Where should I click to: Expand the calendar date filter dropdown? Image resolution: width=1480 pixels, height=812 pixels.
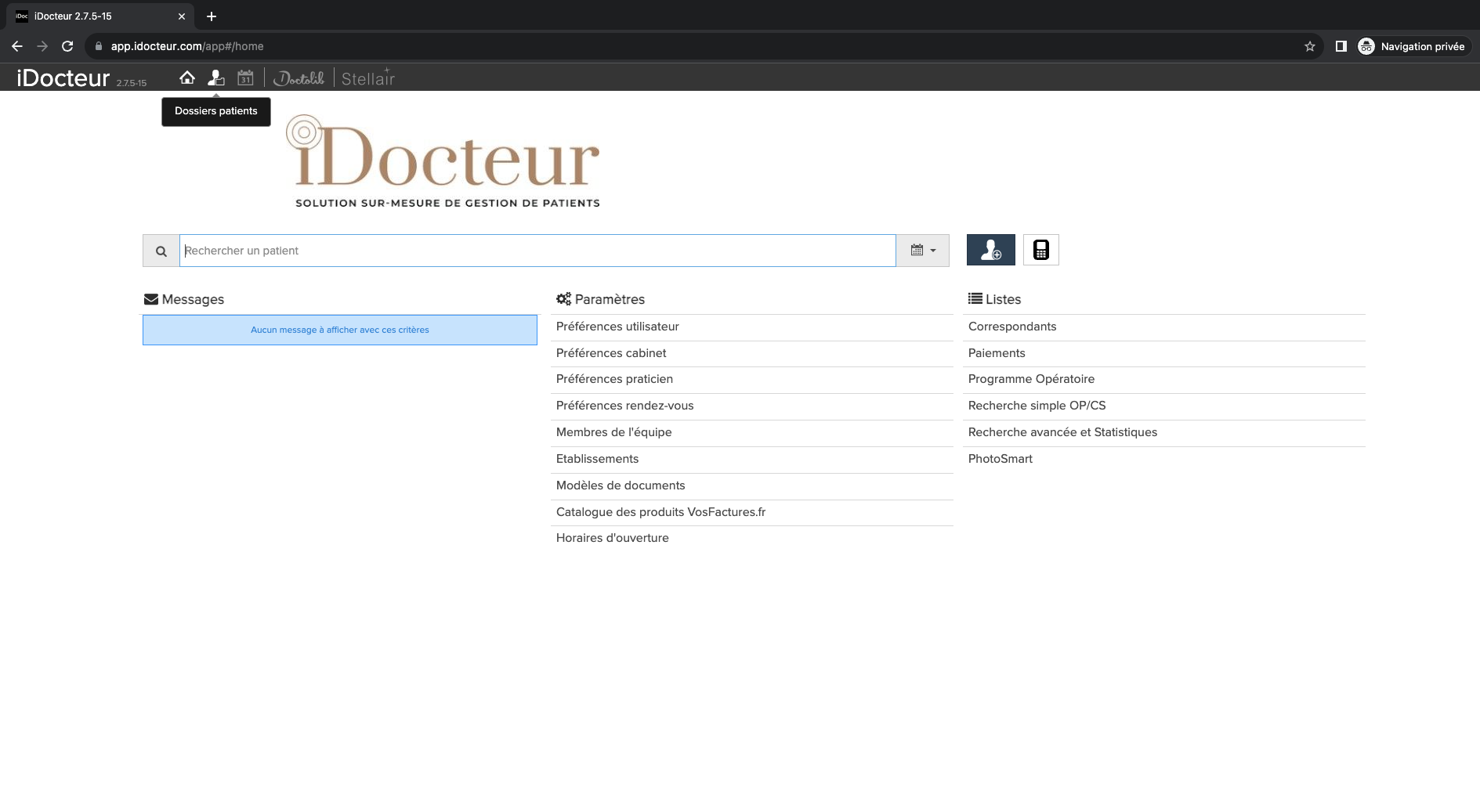923,251
